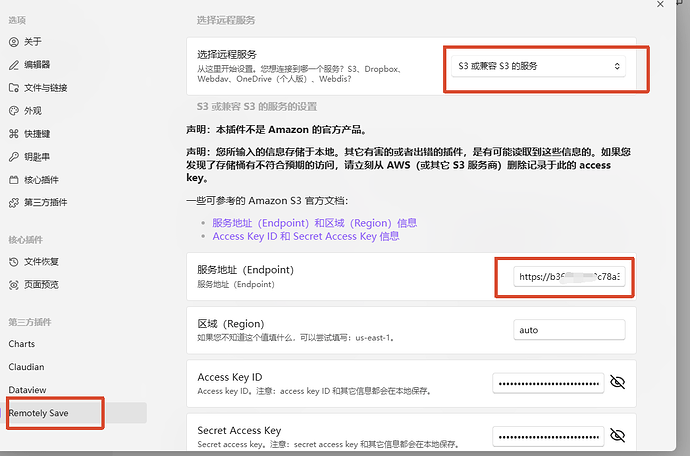The image size is (690, 456).
Task: Click the 快捷键 command-key icon
Action: pos(14,134)
